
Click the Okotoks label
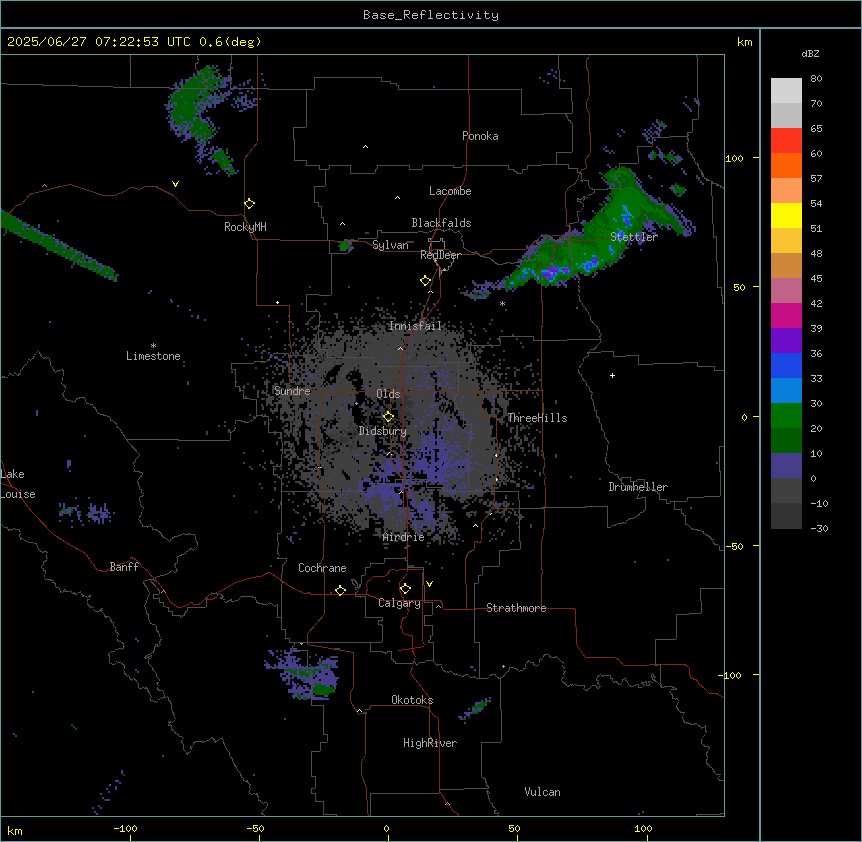tap(412, 700)
